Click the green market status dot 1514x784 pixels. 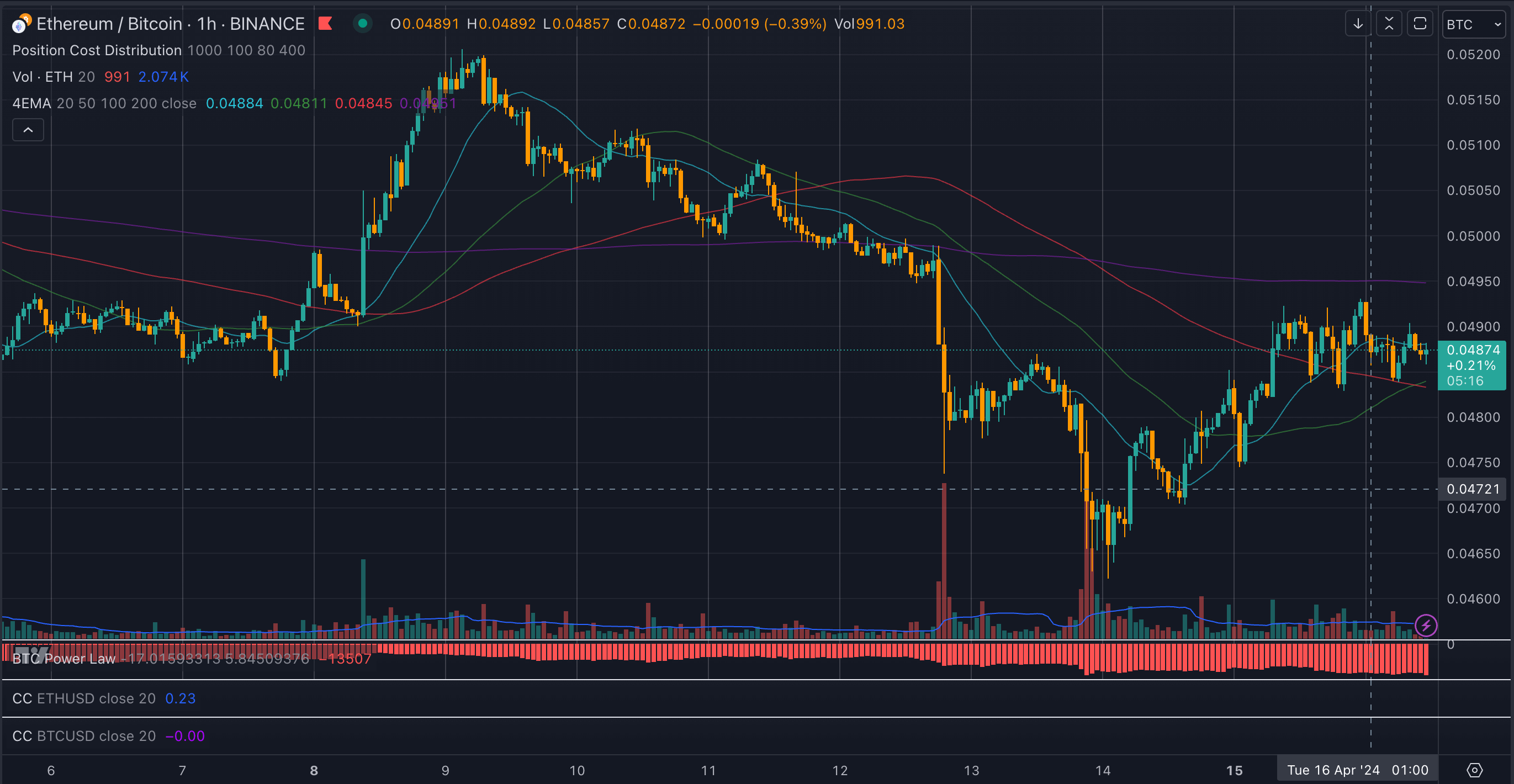(363, 24)
